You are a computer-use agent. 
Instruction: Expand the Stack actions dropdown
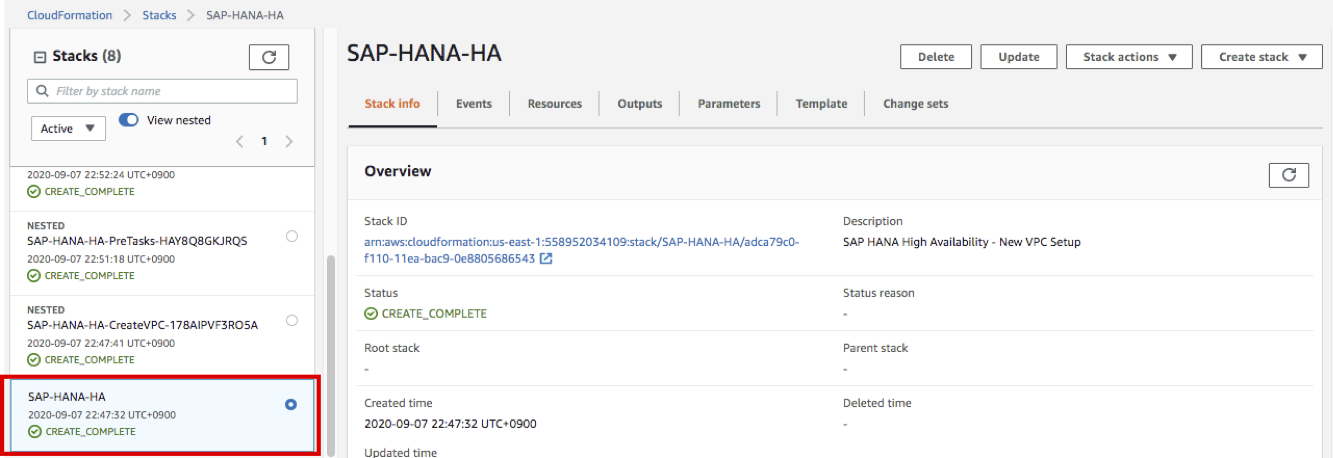[x=1128, y=57]
